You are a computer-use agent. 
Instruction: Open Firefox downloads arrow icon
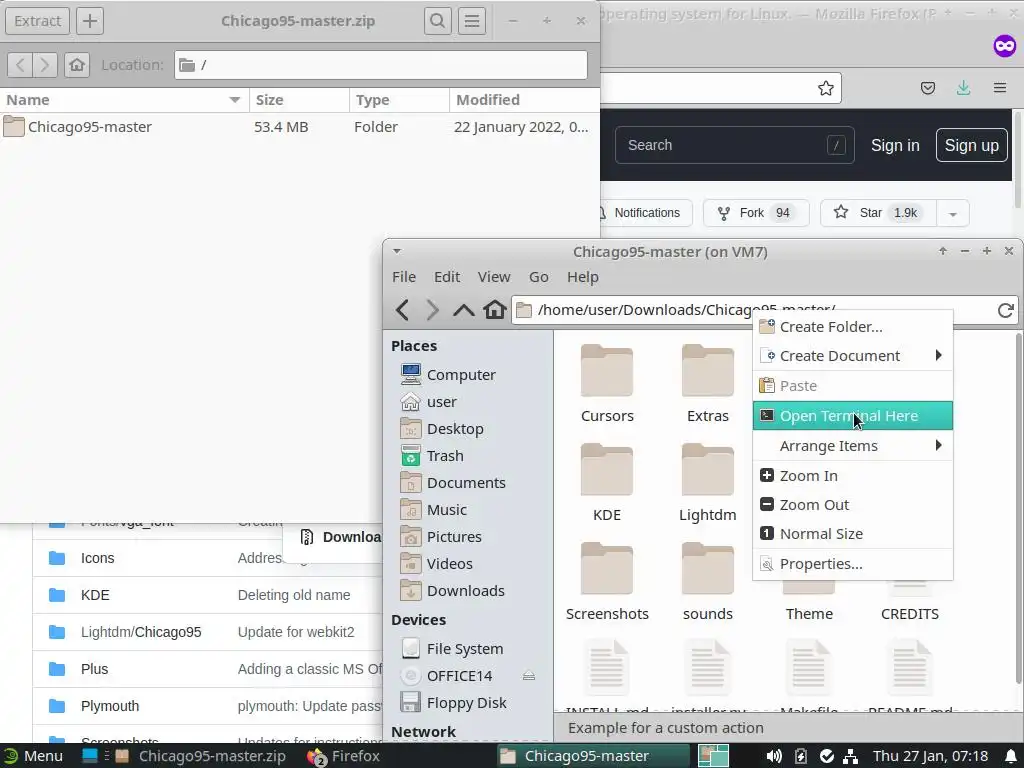coord(963,88)
